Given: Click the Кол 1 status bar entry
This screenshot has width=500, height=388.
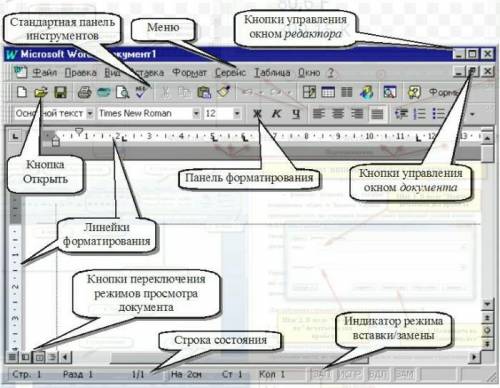Looking at the screenshot, I should [x=272, y=374].
